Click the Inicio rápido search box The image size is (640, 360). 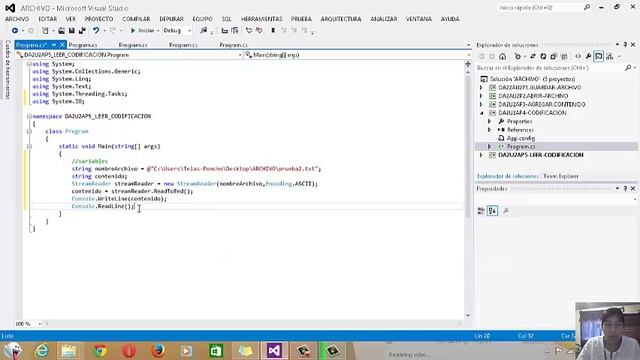click(x=544, y=8)
